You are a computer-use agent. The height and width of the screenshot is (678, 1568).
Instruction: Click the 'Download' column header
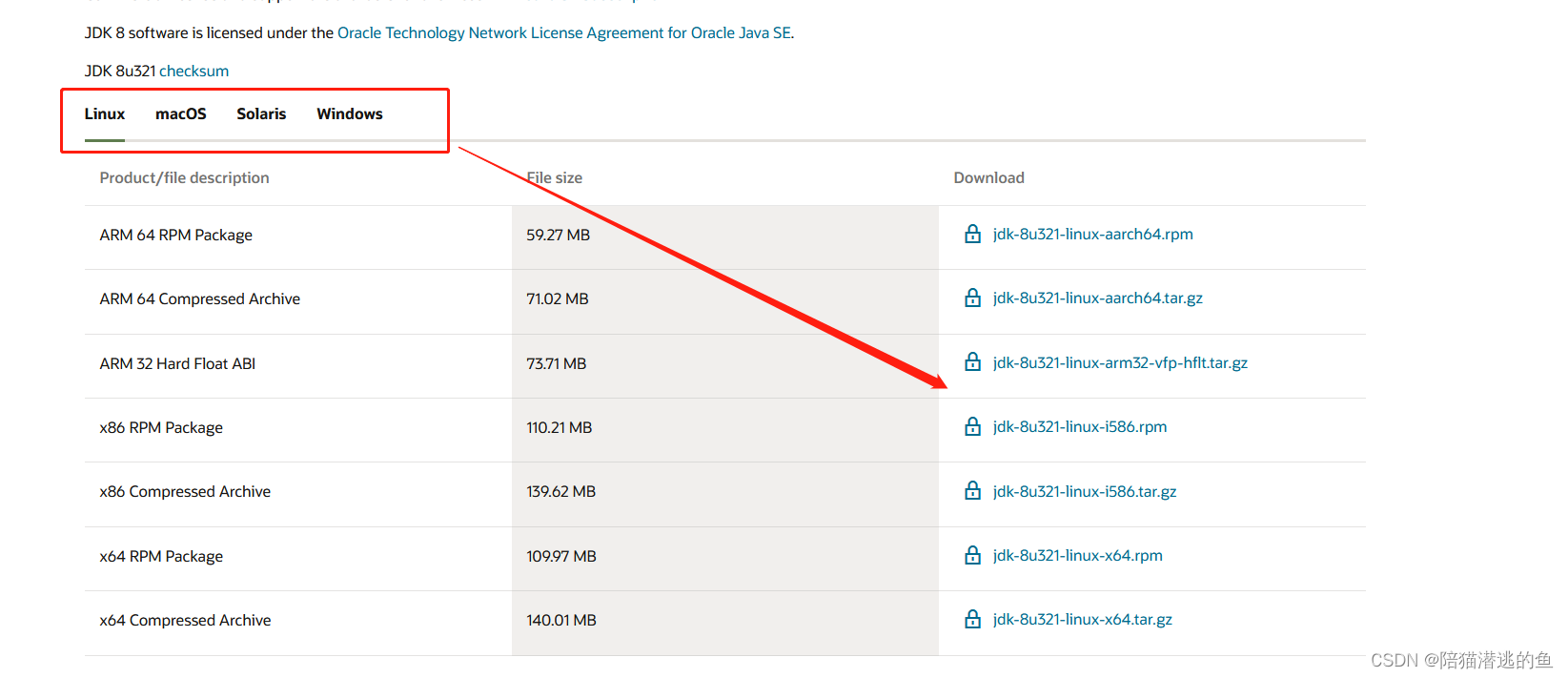click(x=988, y=177)
